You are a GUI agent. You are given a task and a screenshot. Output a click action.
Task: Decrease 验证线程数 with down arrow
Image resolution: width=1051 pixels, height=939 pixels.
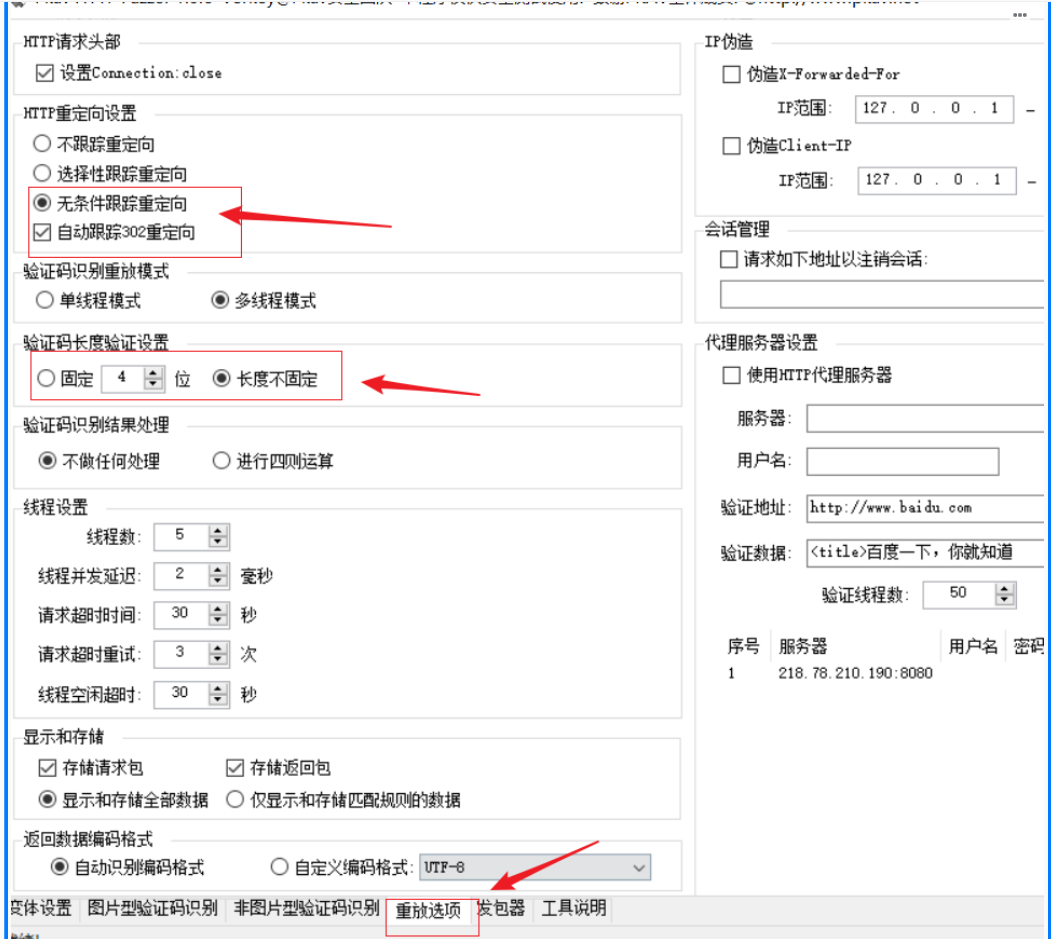pyautogui.click(x=1004, y=600)
